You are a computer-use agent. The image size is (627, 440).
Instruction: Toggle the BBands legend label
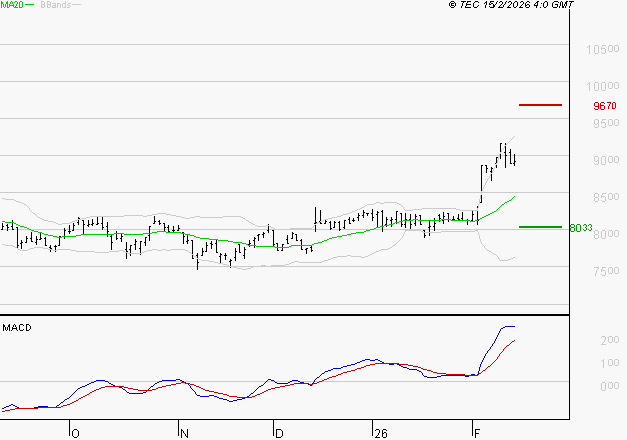[55, 6]
